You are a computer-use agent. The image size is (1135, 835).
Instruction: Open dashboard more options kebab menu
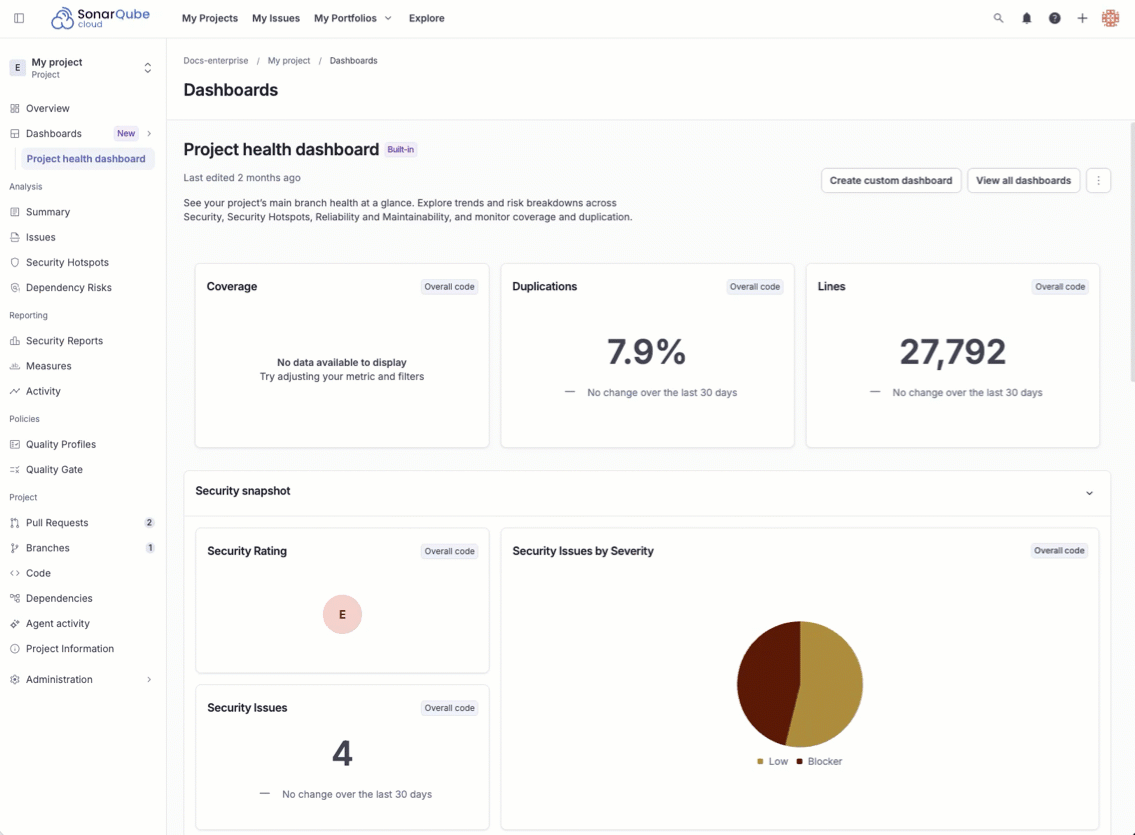tap(1098, 181)
